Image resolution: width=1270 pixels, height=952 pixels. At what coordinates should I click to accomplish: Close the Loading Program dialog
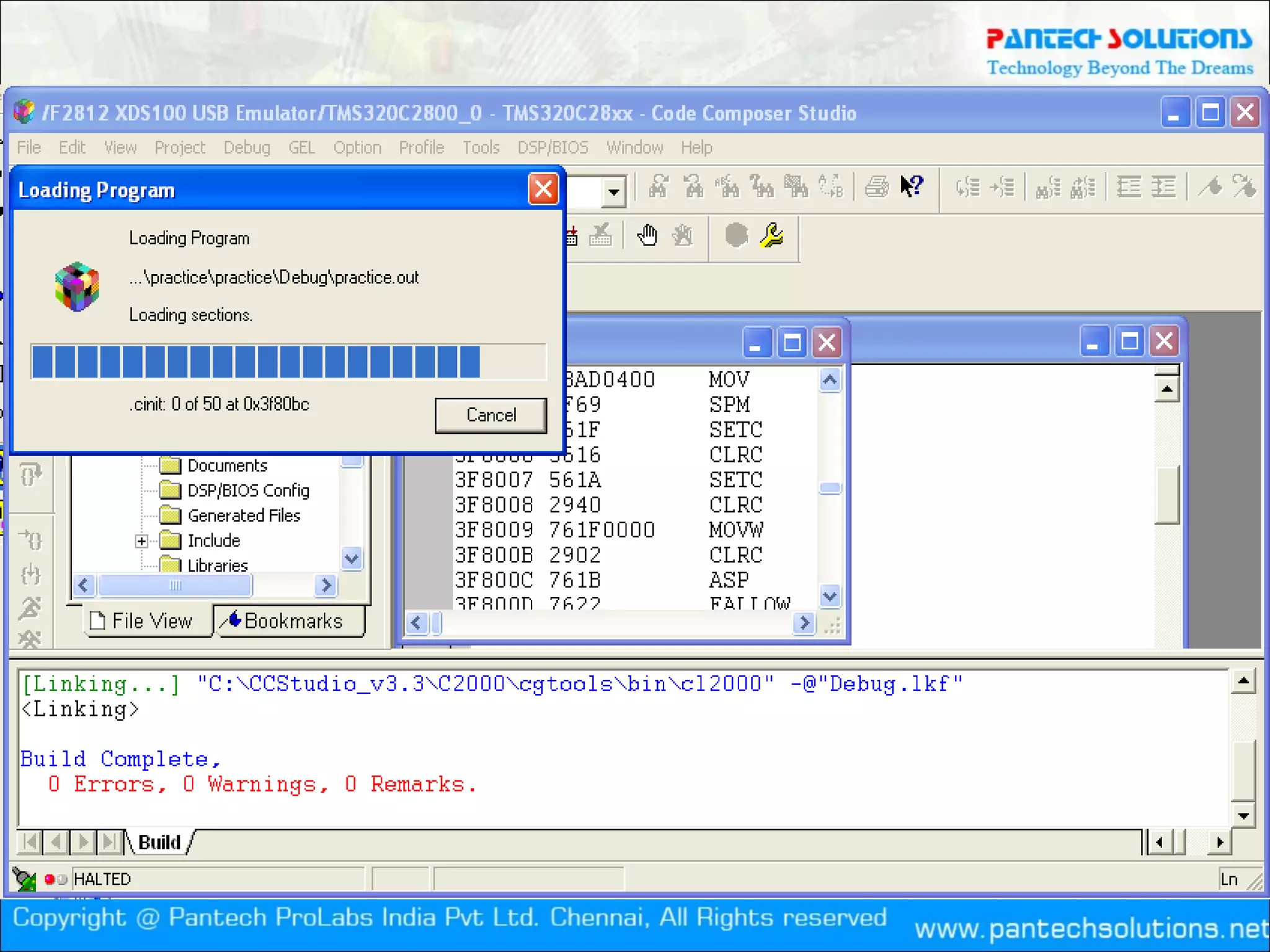click(x=543, y=189)
